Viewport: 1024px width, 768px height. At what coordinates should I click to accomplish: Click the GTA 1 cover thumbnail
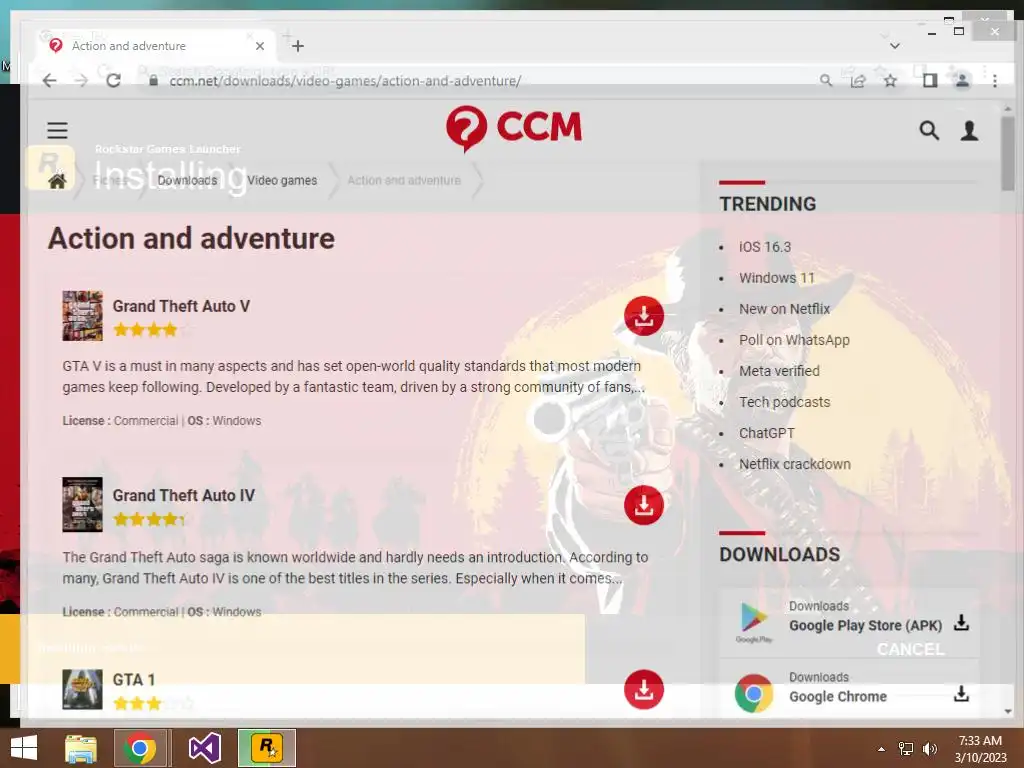point(82,689)
